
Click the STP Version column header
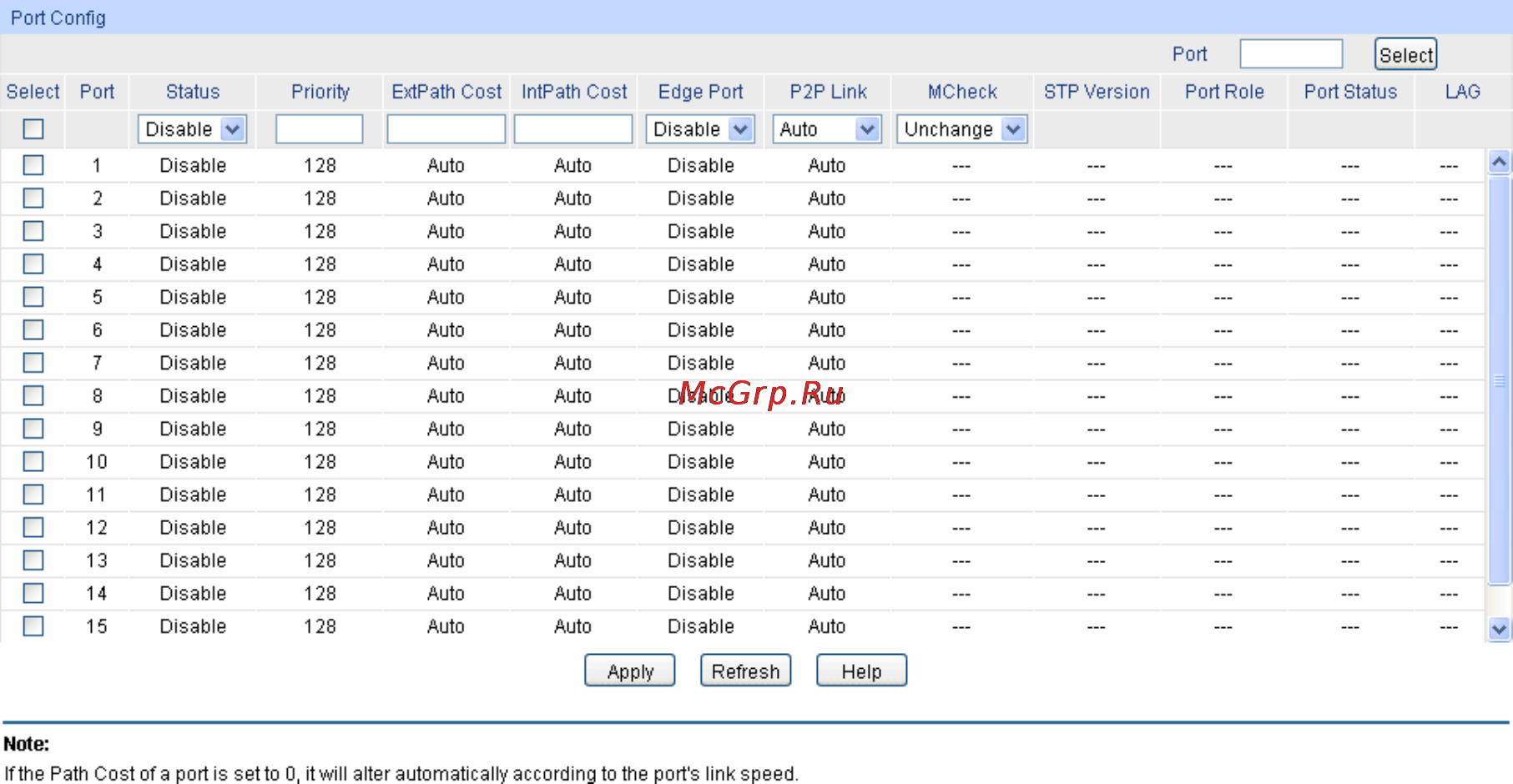(1097, 92)
